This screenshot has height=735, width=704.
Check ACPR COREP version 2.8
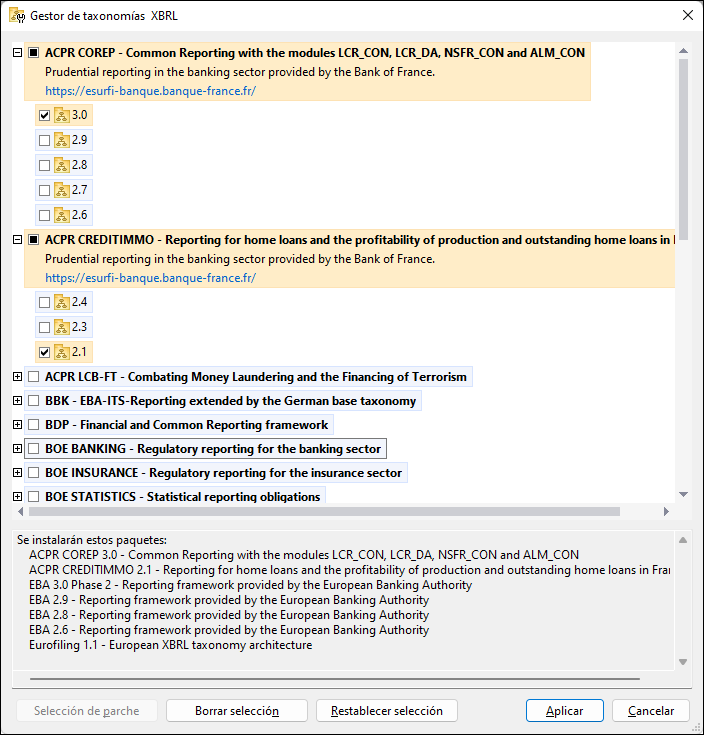(x=45, y=165)
